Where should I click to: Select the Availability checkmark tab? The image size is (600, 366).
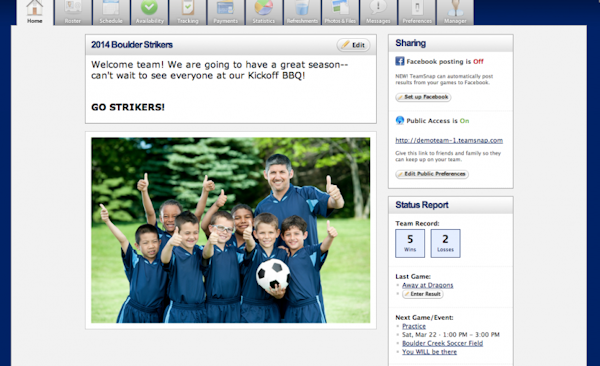149,12
